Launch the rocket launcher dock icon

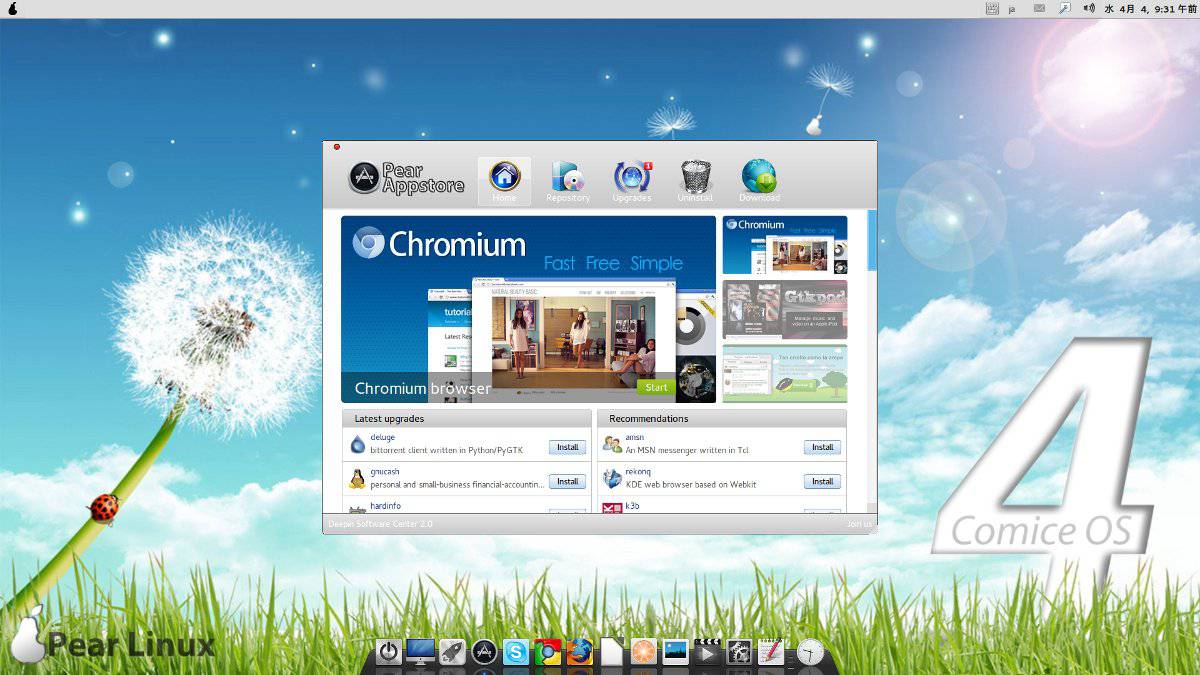click(x=452, y=652)
